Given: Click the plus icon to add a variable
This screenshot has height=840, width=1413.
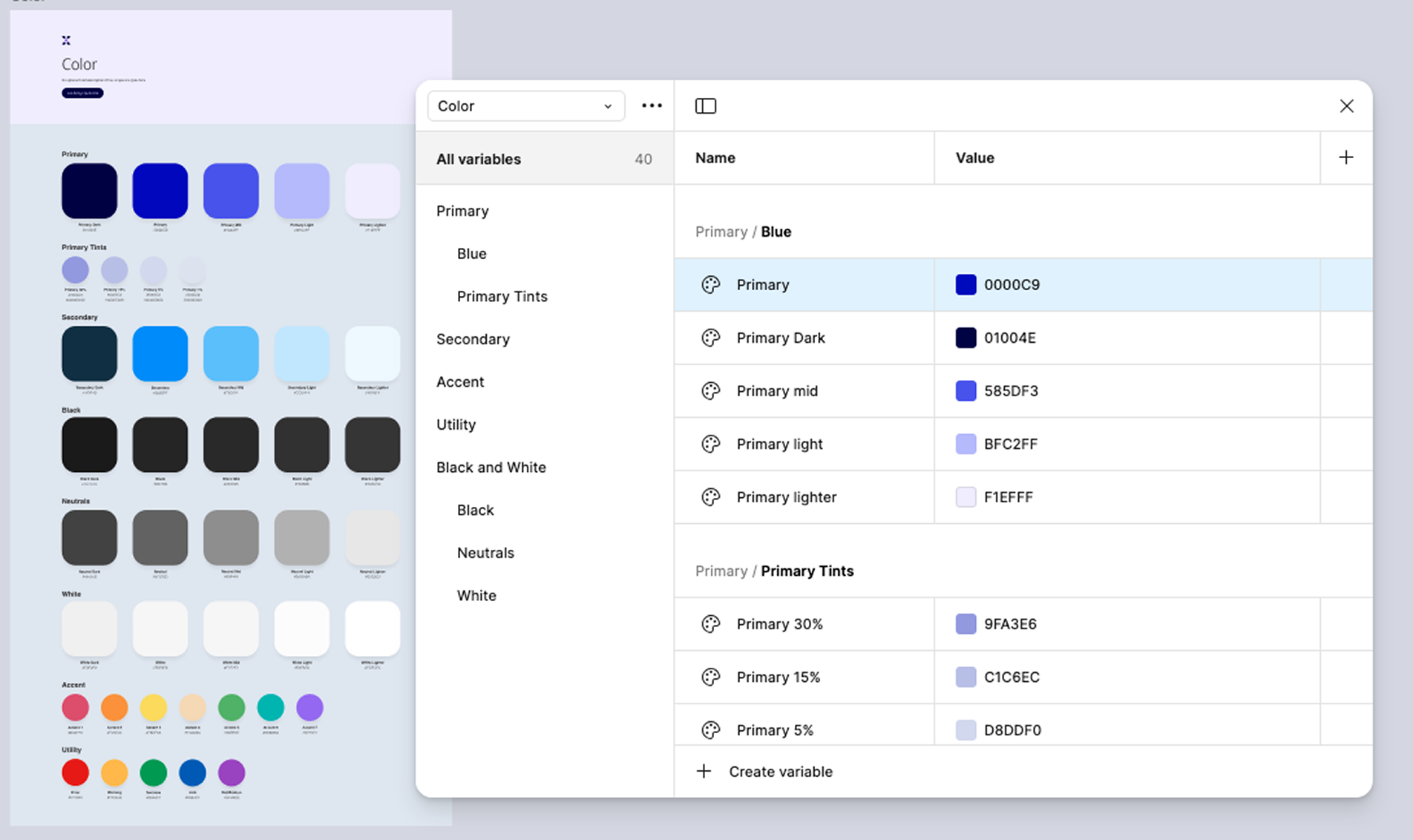Looking at the screenshot, I should coord(1346,157).
